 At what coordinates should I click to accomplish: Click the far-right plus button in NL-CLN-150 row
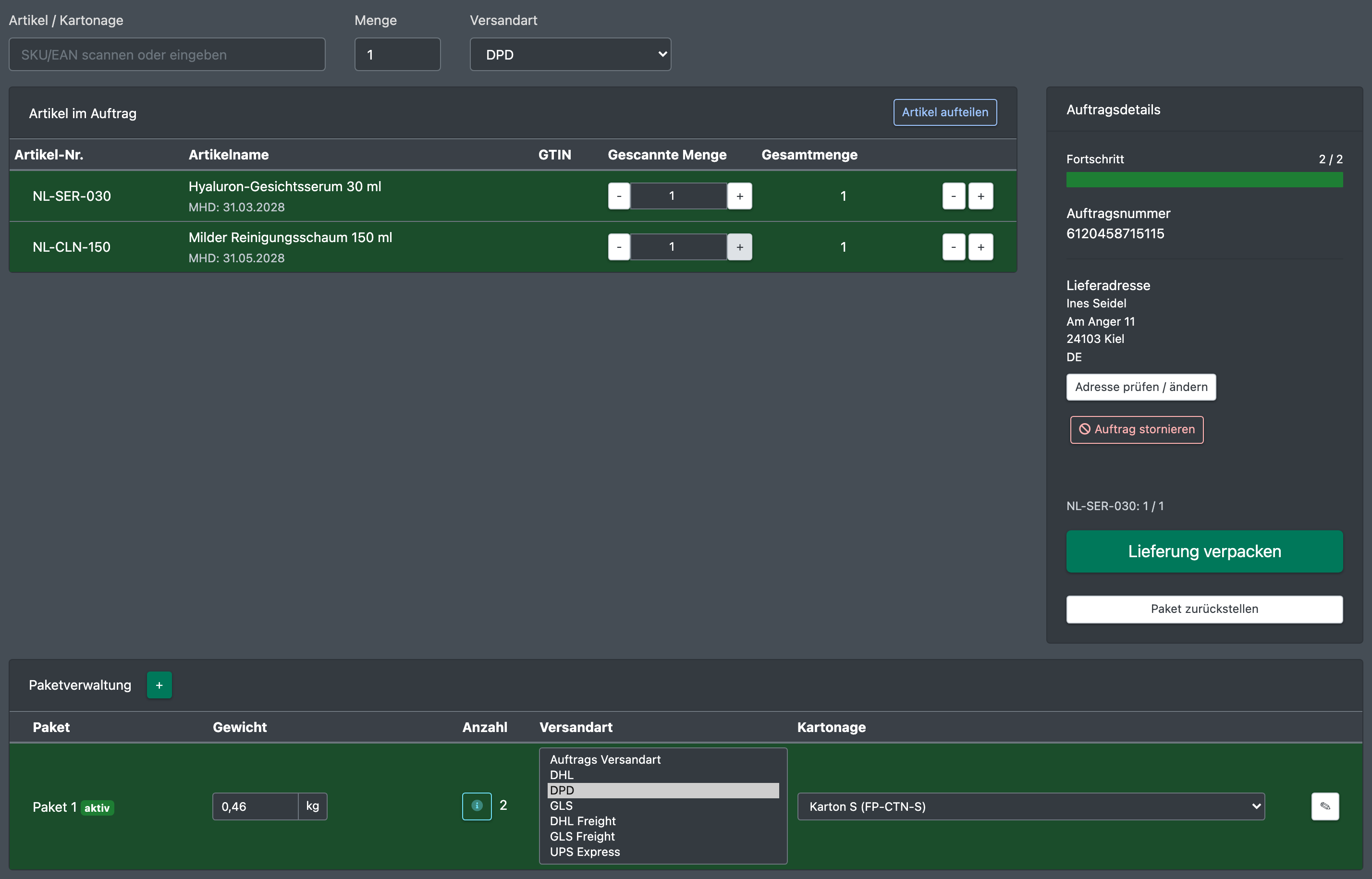pyautogui.click(x=980, y=246)
